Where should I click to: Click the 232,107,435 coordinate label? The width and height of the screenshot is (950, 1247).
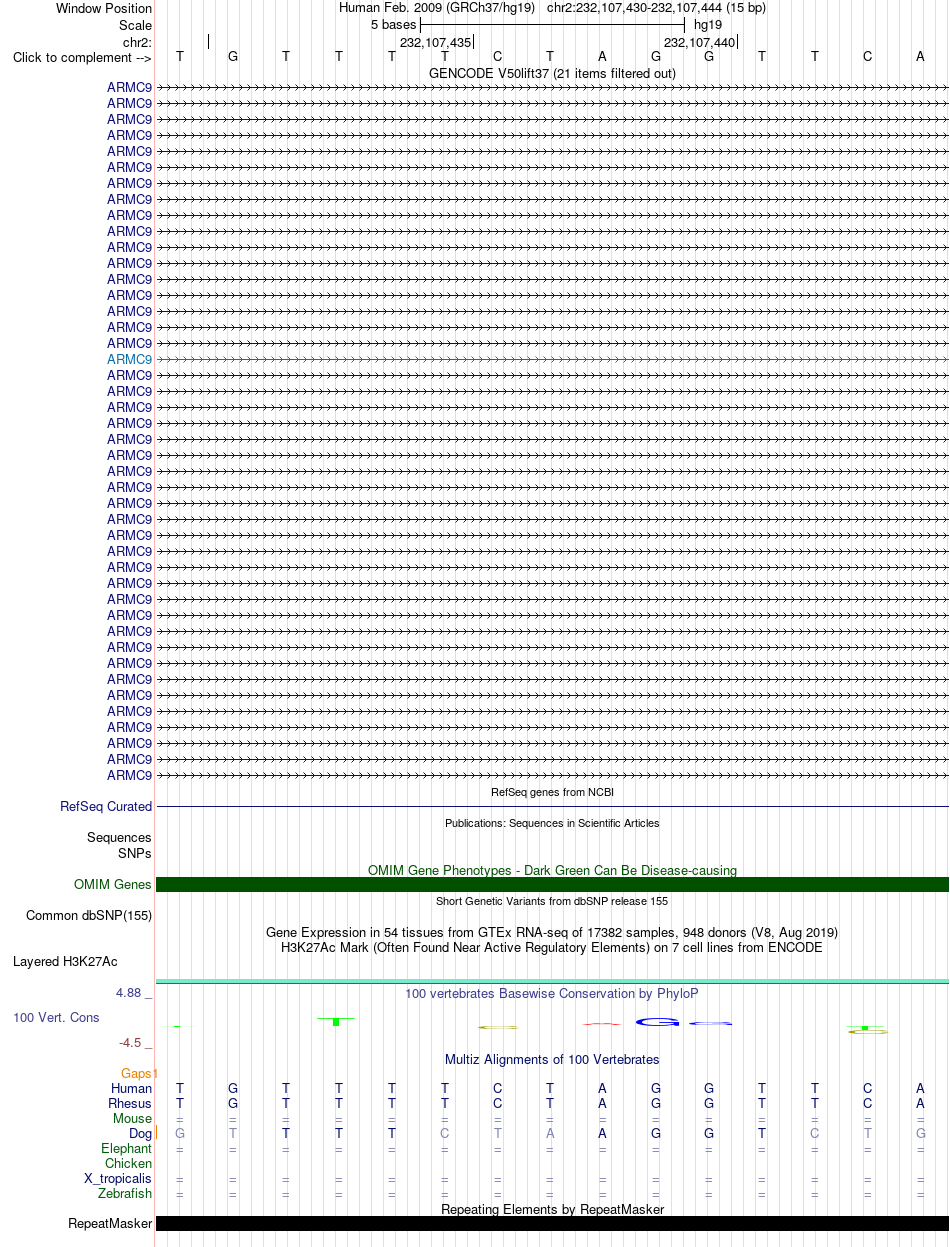point(435,43)
